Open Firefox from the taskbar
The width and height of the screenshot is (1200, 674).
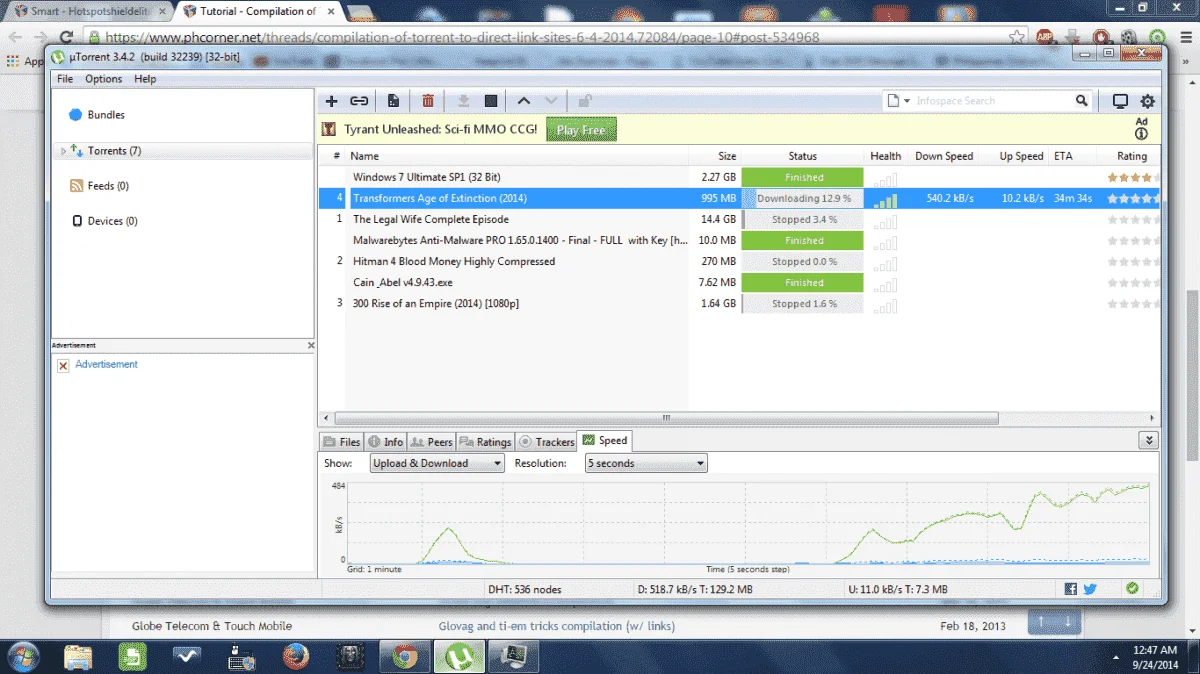pos(294,656)
